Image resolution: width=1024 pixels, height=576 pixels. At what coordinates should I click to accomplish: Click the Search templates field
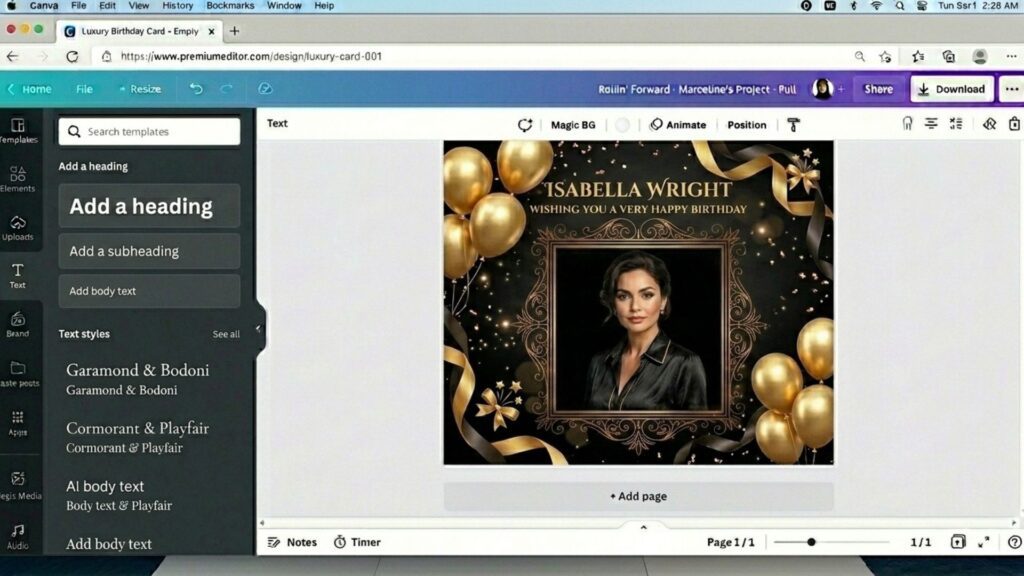tap(150, 132)
